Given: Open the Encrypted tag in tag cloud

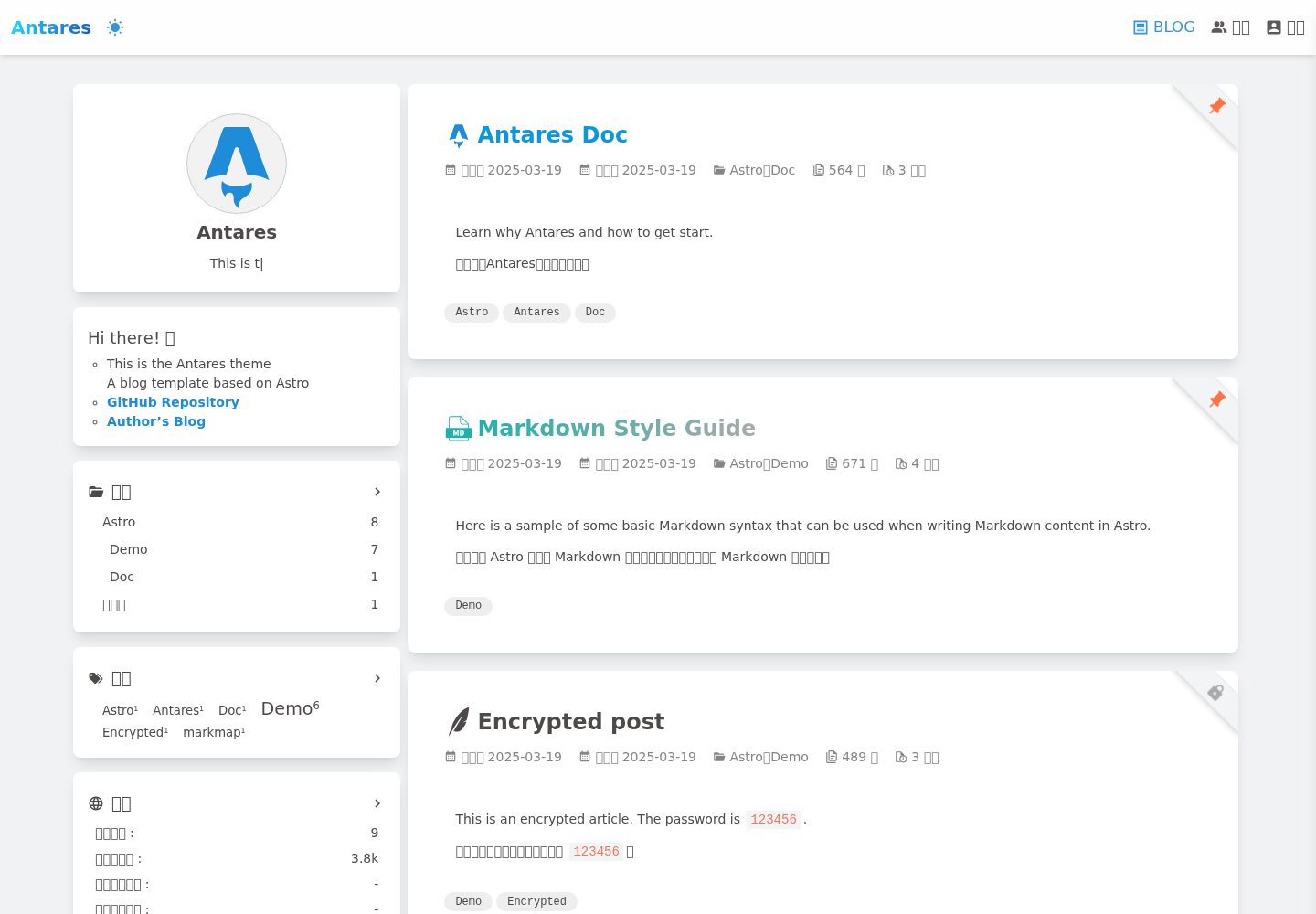Looking at the screenshot, I should click(135, 732).
